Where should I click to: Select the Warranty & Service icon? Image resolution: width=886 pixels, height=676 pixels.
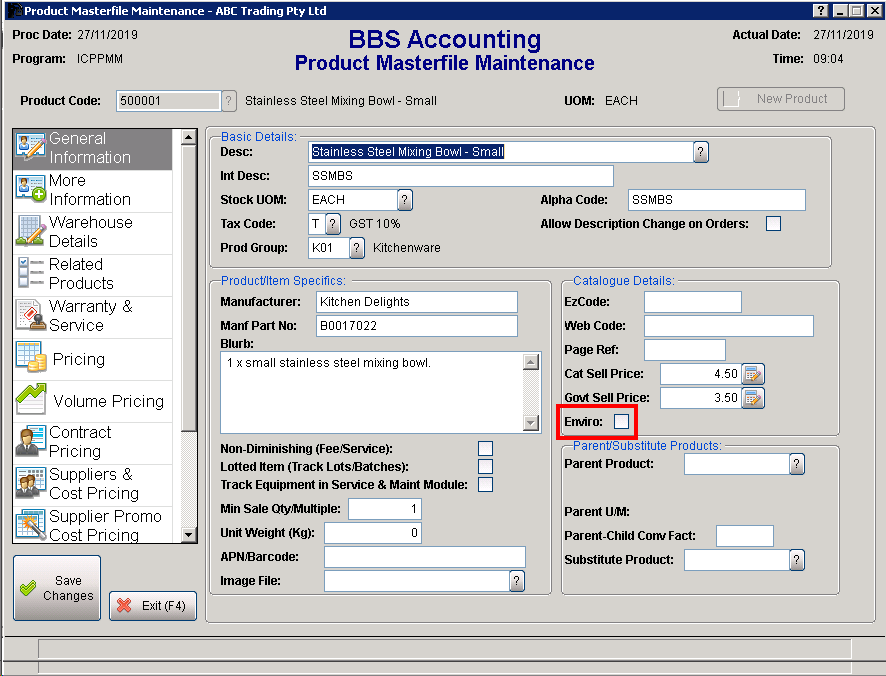coord(31,316)
